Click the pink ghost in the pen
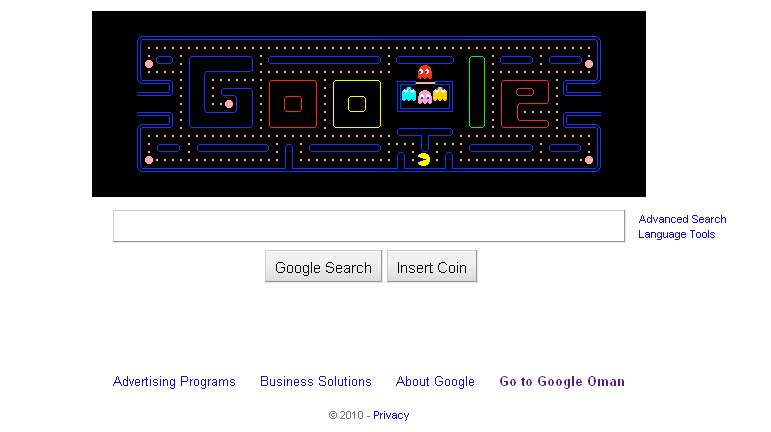 (x=425, y=97)
